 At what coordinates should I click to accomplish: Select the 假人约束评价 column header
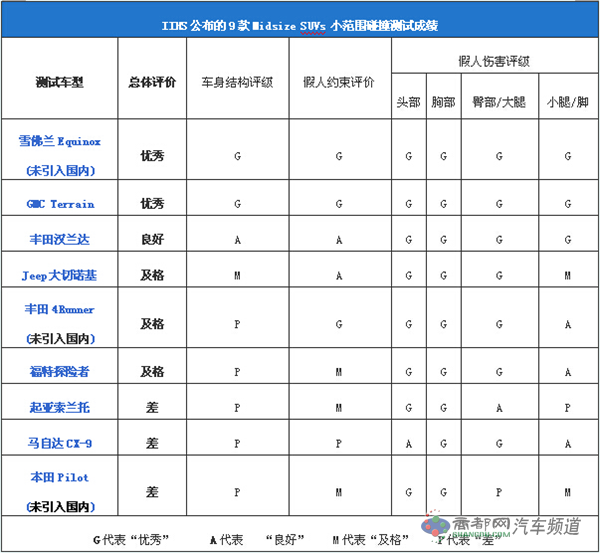(x=339, y=82)
